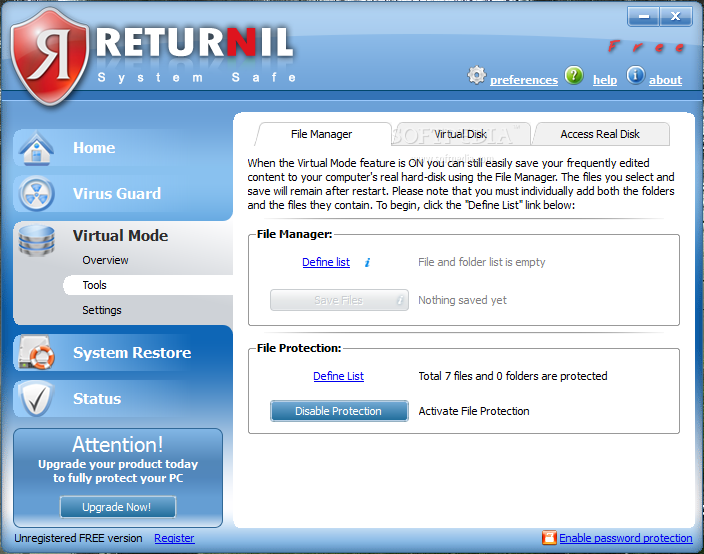Click Define List in File Protection
This screenshot has width=704, height=554.
coord(339,376)
